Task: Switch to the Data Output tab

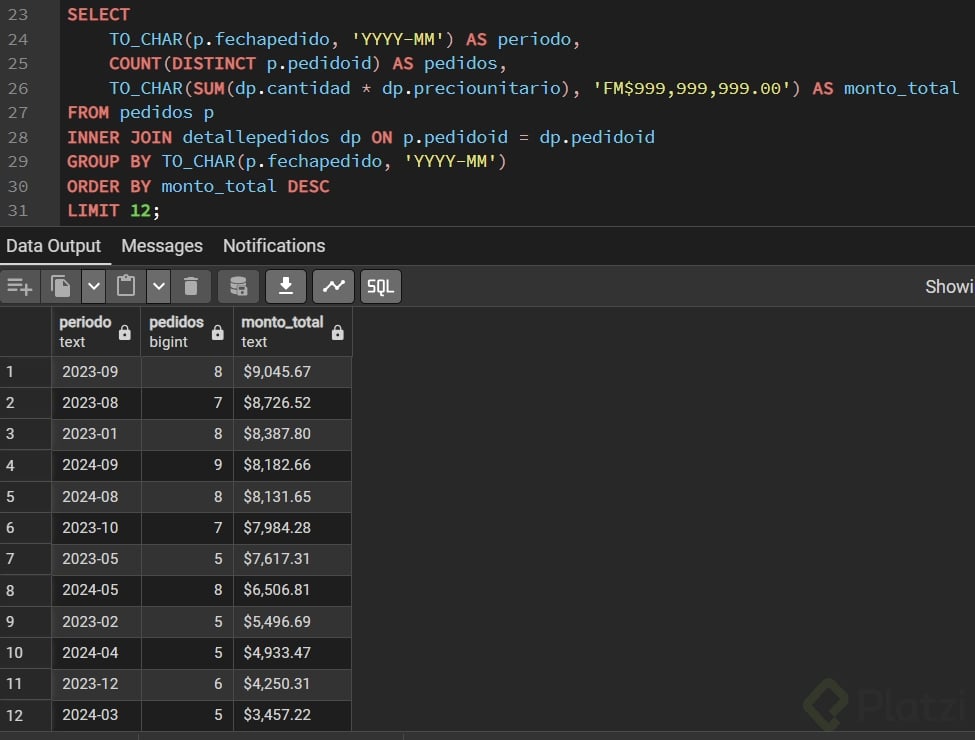Action: pyautogui.click(x=53, y=246)
